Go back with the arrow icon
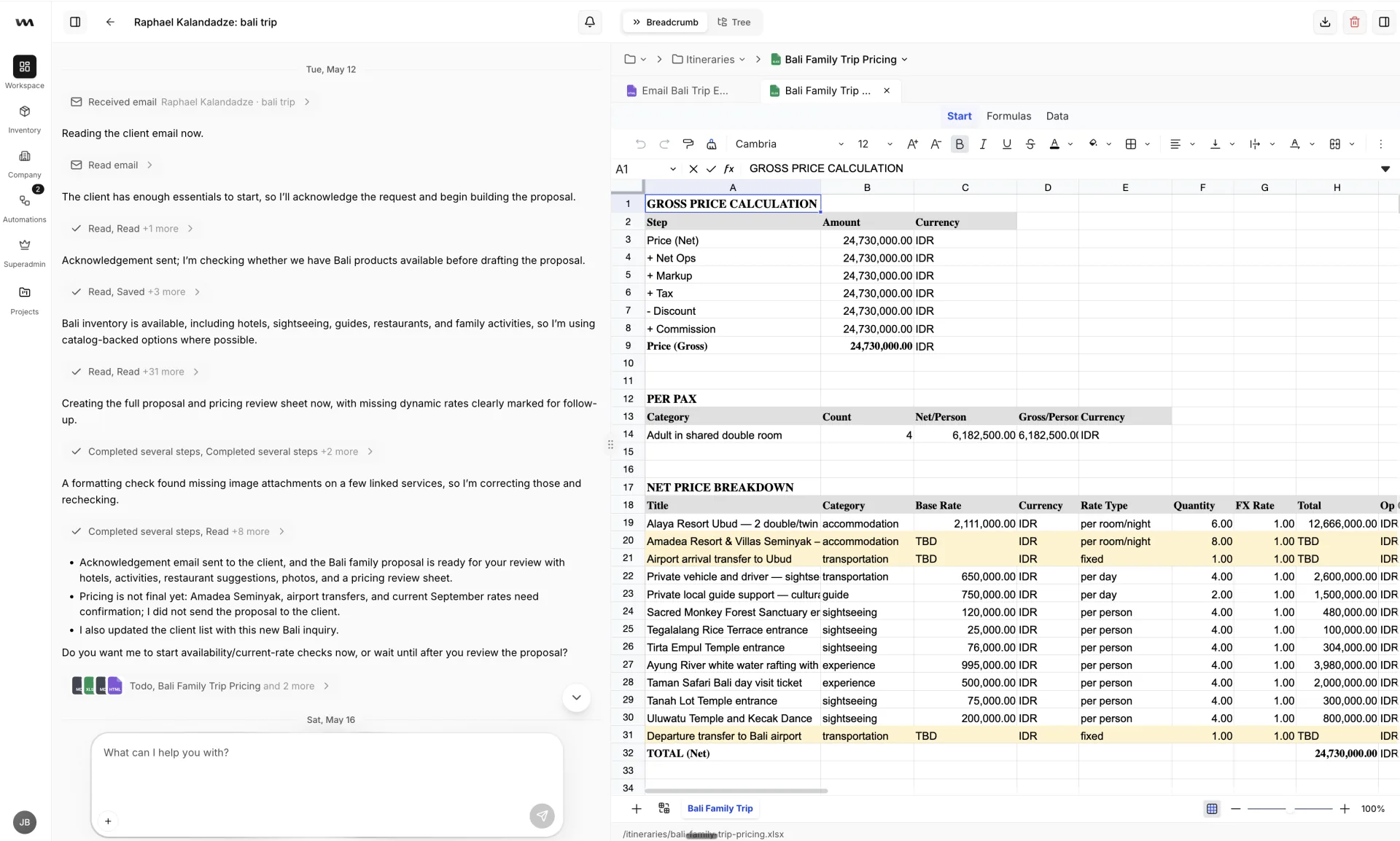 (x=110, y=22)
